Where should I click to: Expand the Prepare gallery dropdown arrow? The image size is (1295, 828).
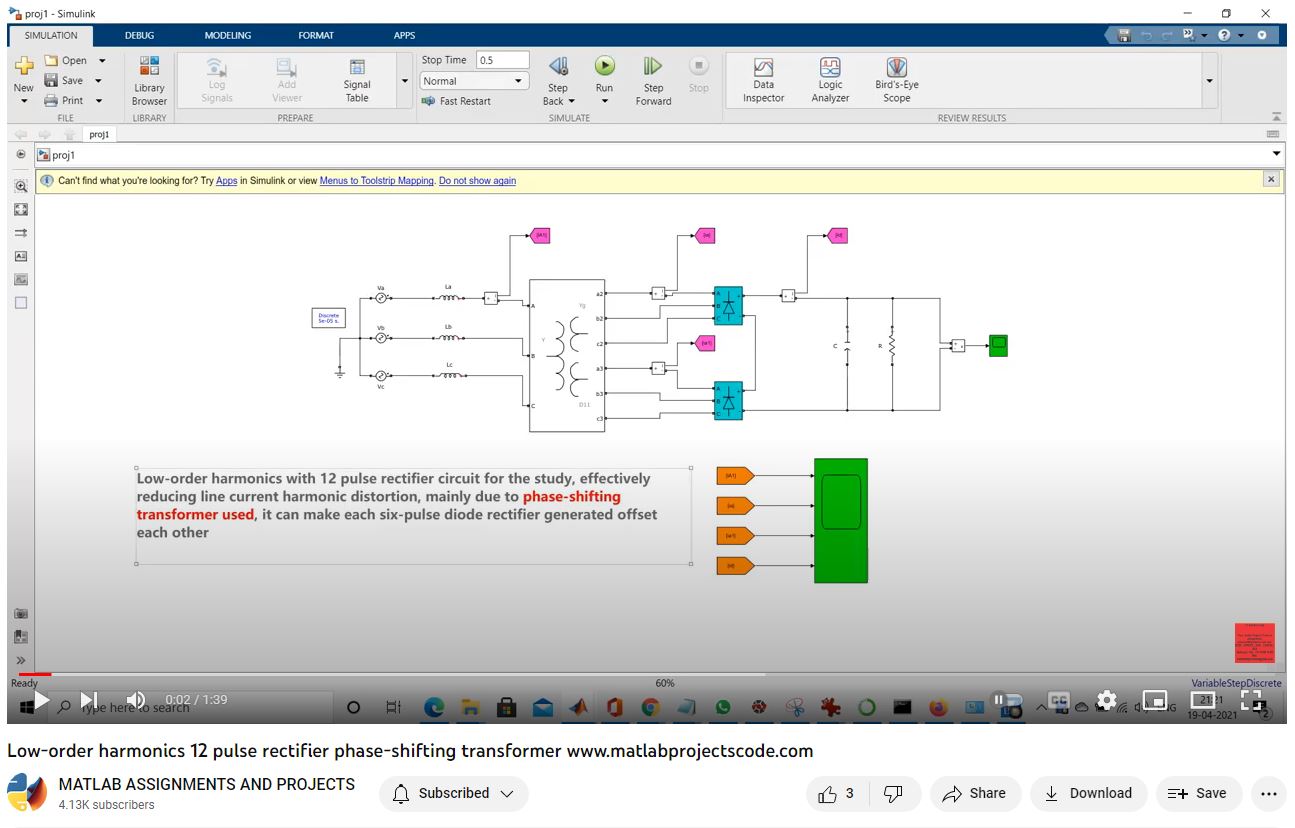404,81
